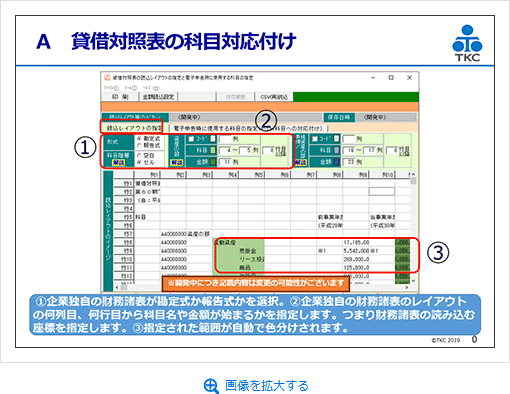Click the scroll-right arrow under the grid

coord(407,287)
